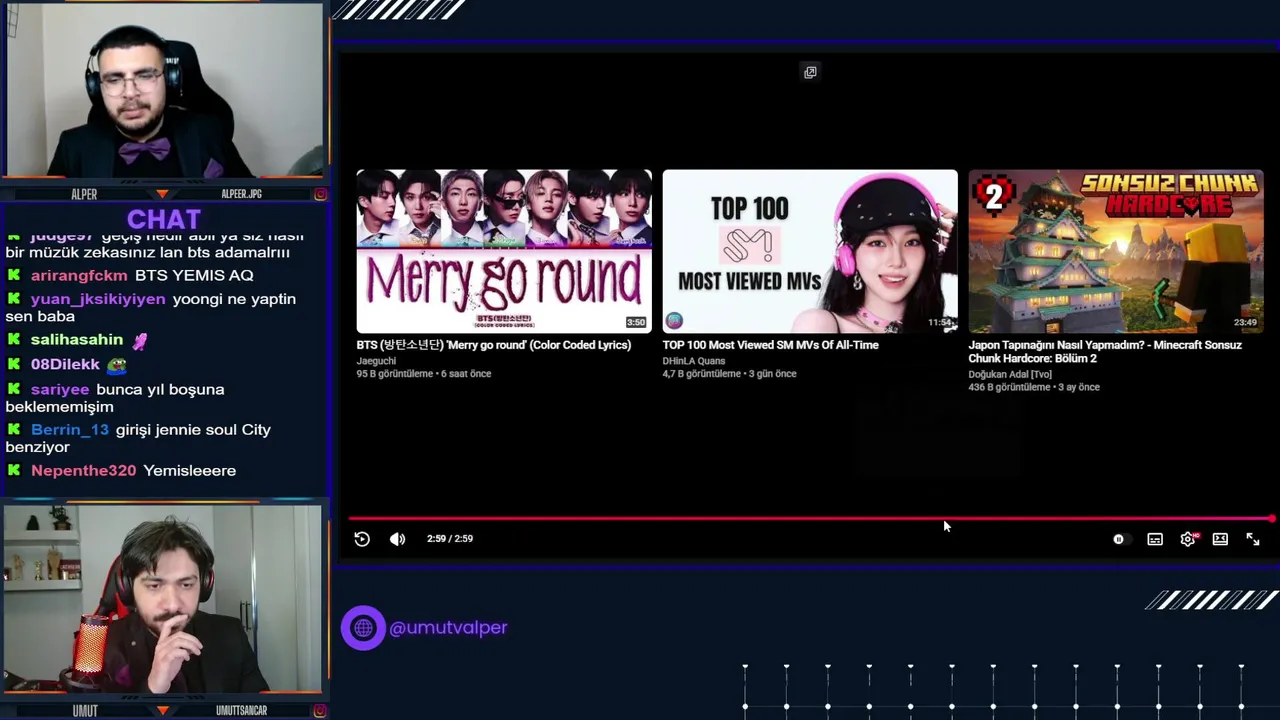
Task: Click '4,7 B görüntüleme • 3 gün önce' text
Action: [729, 374]
